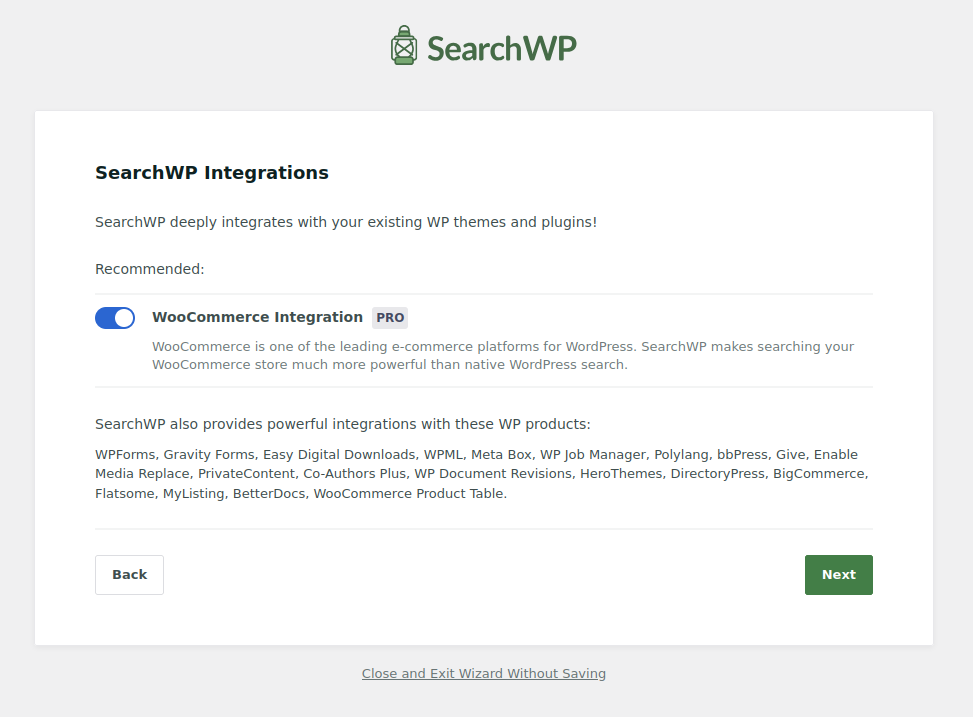Click the SearchWP lantern logo icon

403,44
